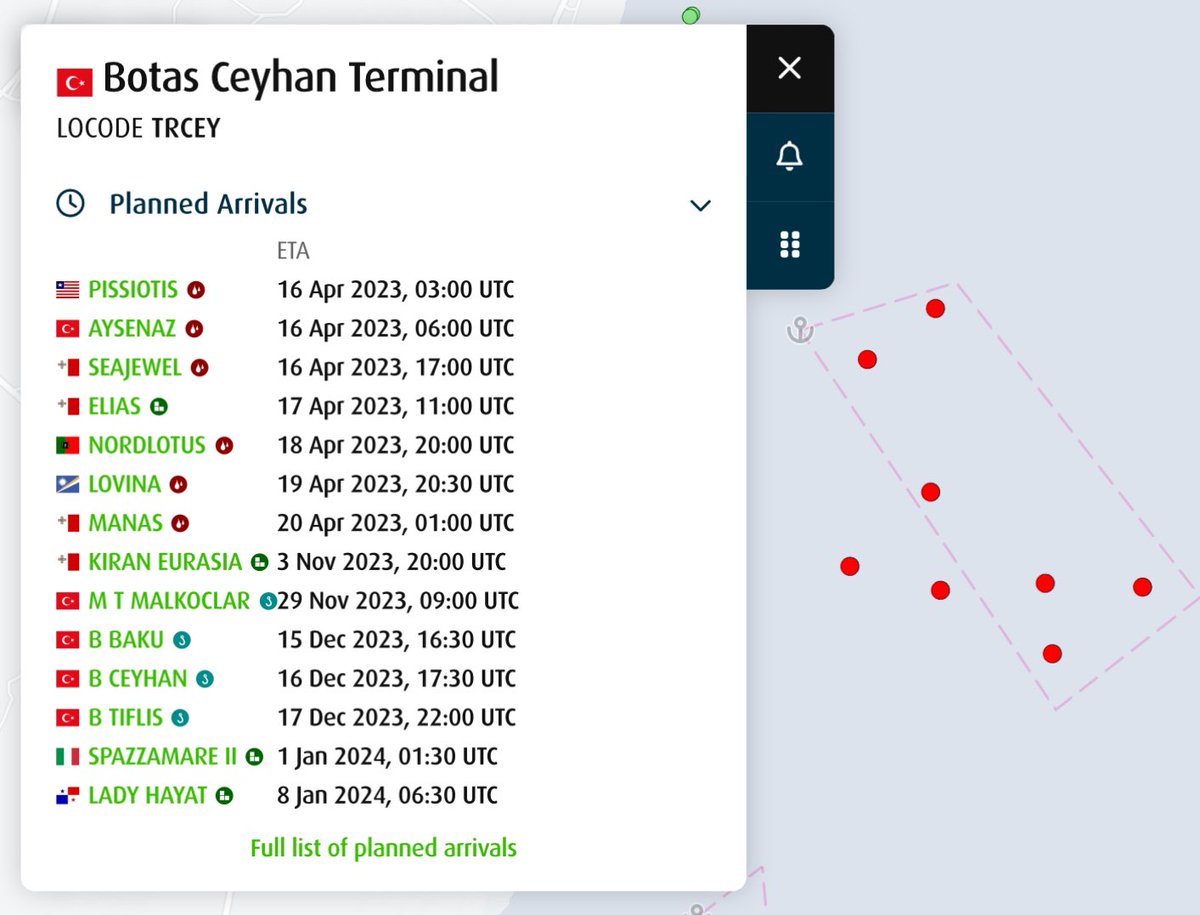Click the cargo icon after KIRAN EURASIA
The image size is (1200, 915).
coord(260,563)
